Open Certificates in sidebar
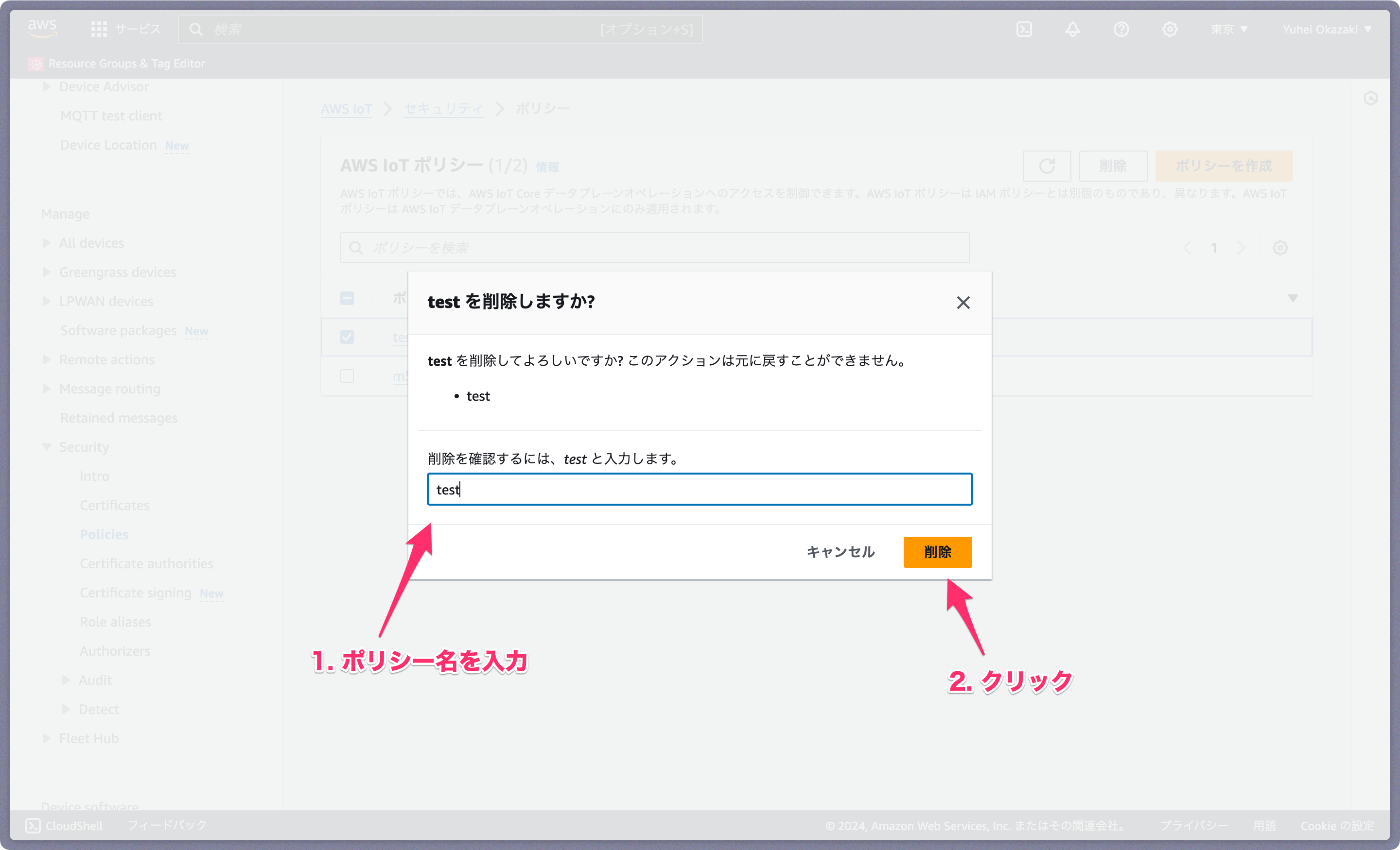Image resolution: width=1400 pixels, height=850 pixels. pyautogui.click(x=115, y=505)
